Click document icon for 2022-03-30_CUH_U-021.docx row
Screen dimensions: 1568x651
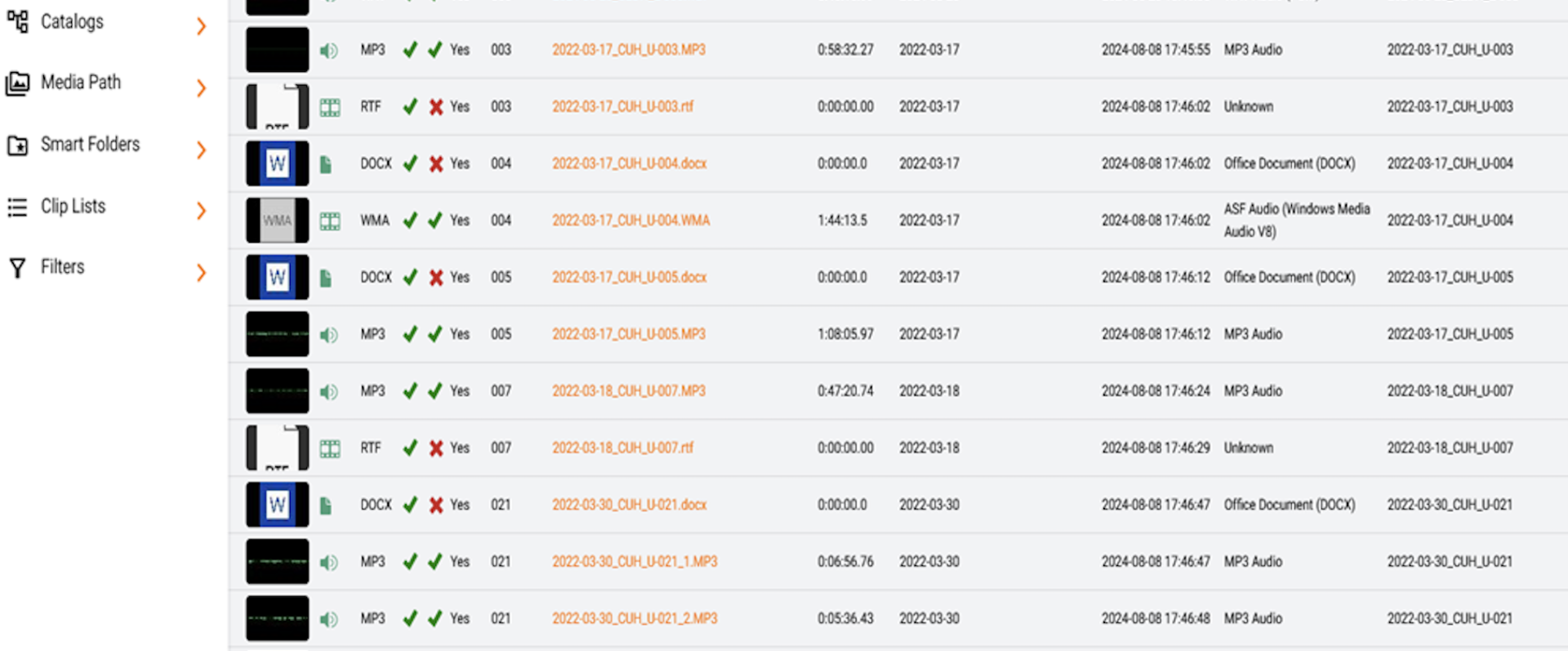pyautogui.click(x=326, y=506)
